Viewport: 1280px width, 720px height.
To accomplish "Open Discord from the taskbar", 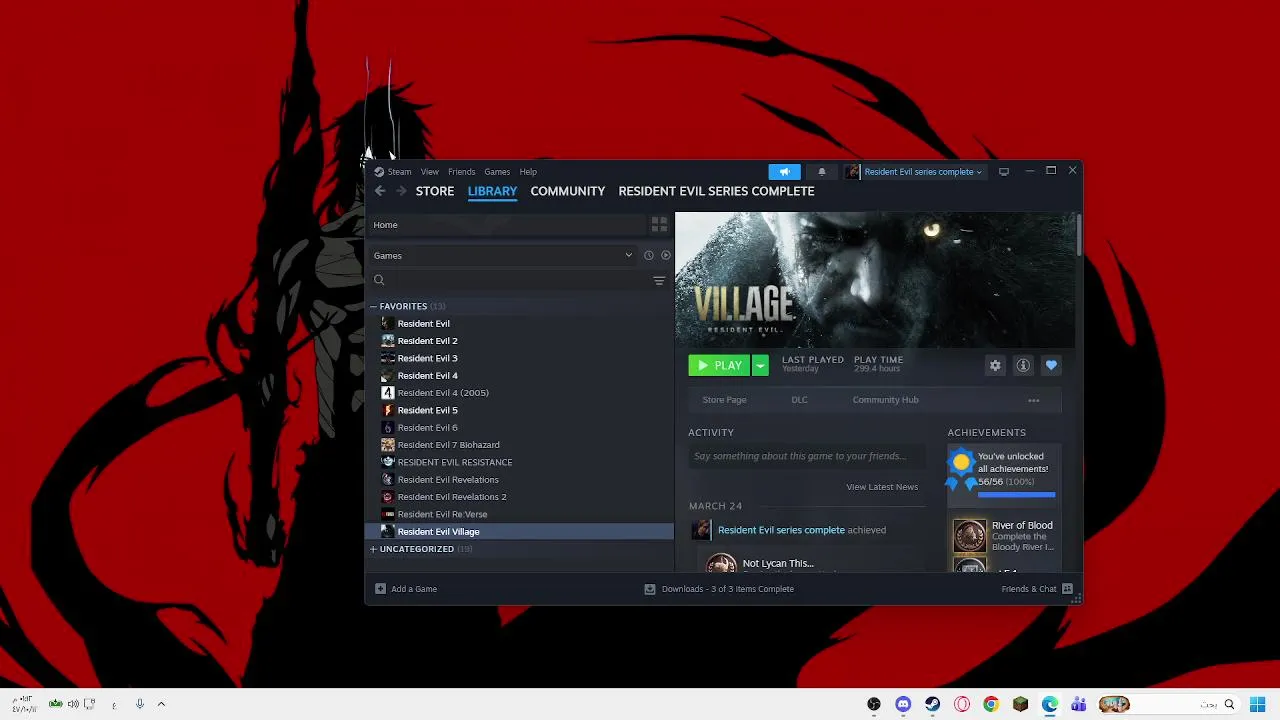I will tap(903, 704).
